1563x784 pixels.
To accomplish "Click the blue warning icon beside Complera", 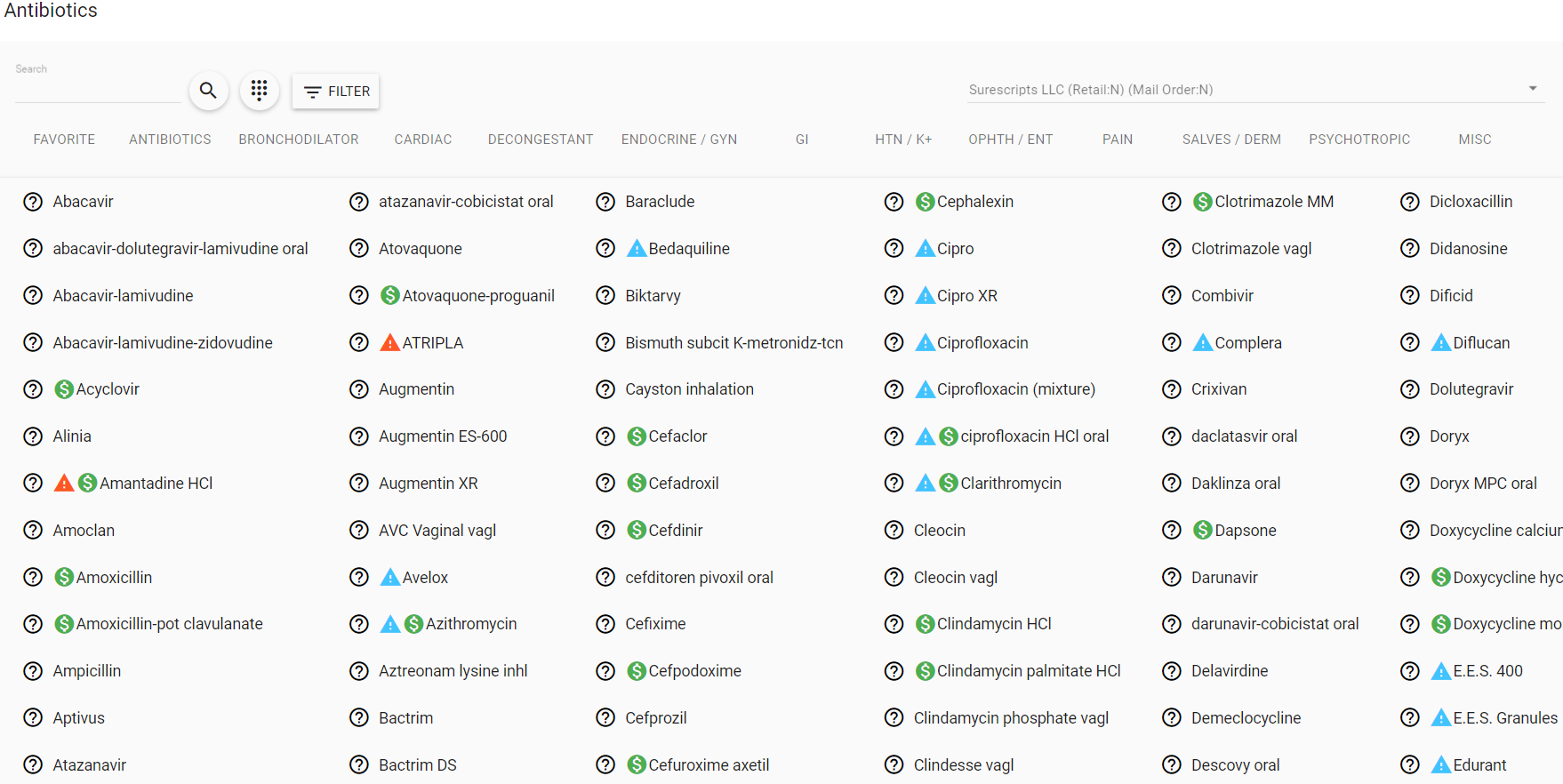I will [1202, 343].
